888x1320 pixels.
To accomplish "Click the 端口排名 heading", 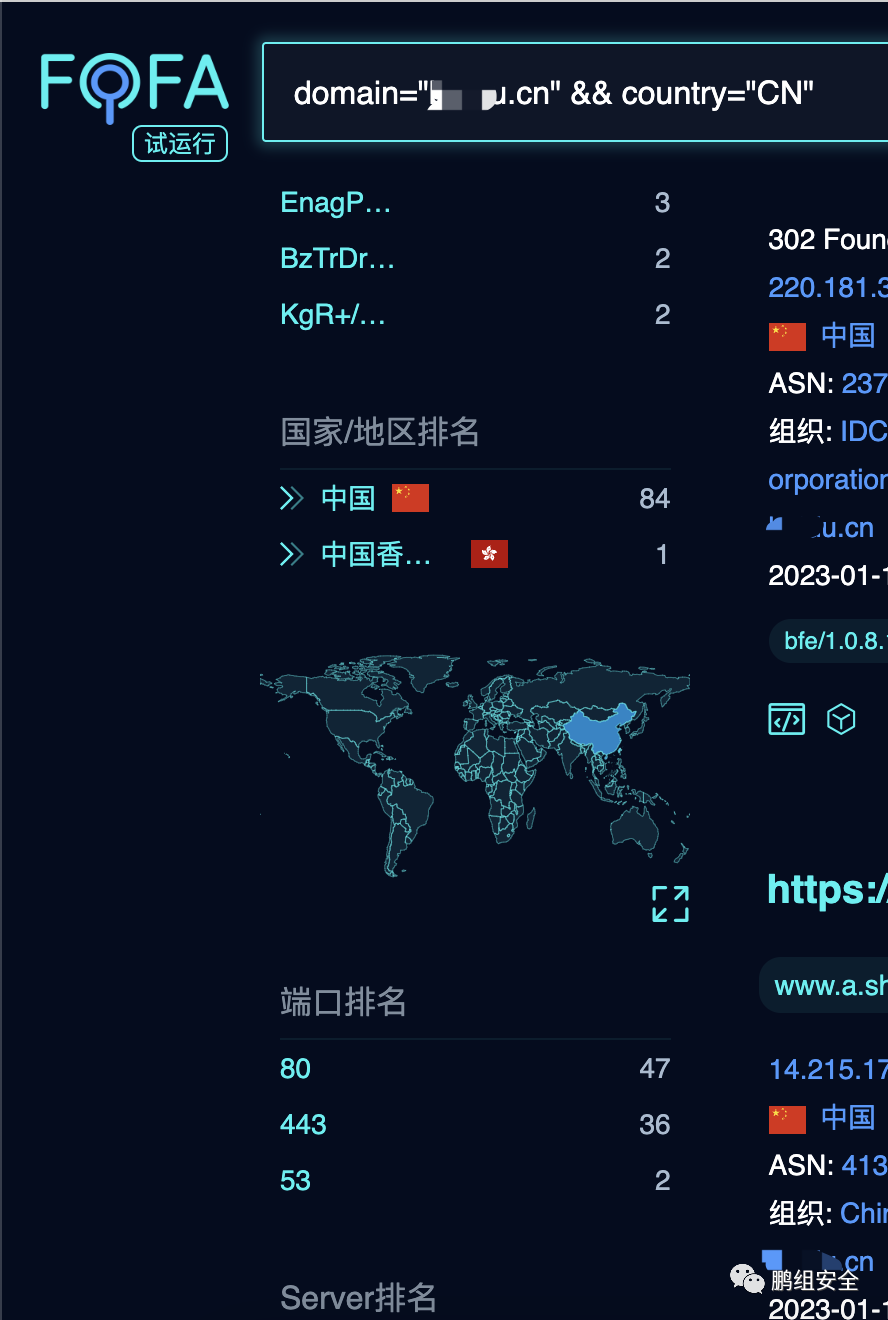I will [x=343, y=1002].
